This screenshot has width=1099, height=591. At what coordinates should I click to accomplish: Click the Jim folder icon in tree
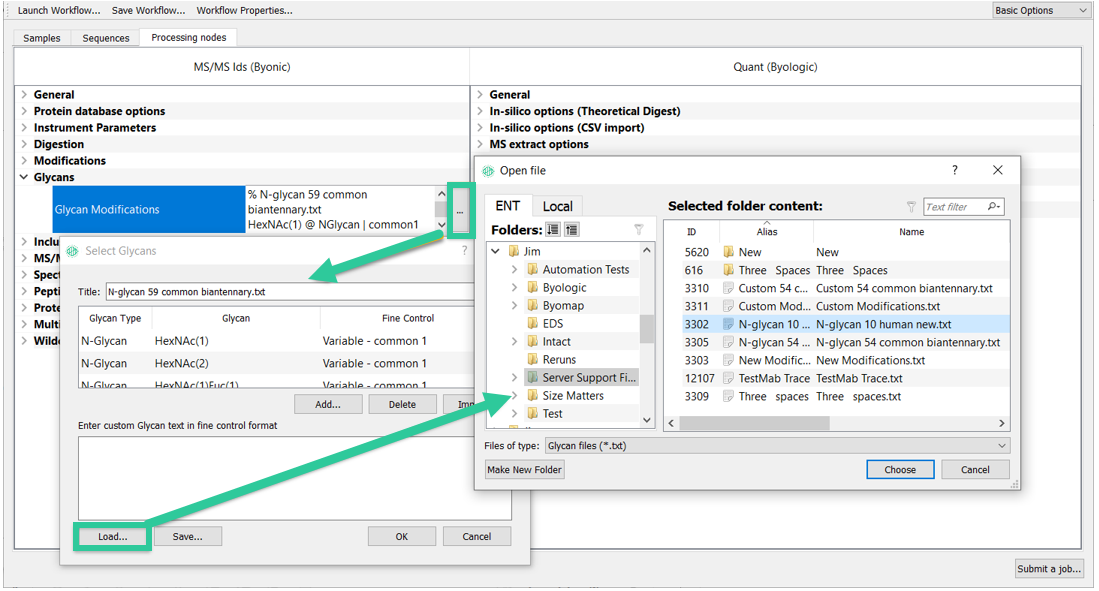[514, 251]
